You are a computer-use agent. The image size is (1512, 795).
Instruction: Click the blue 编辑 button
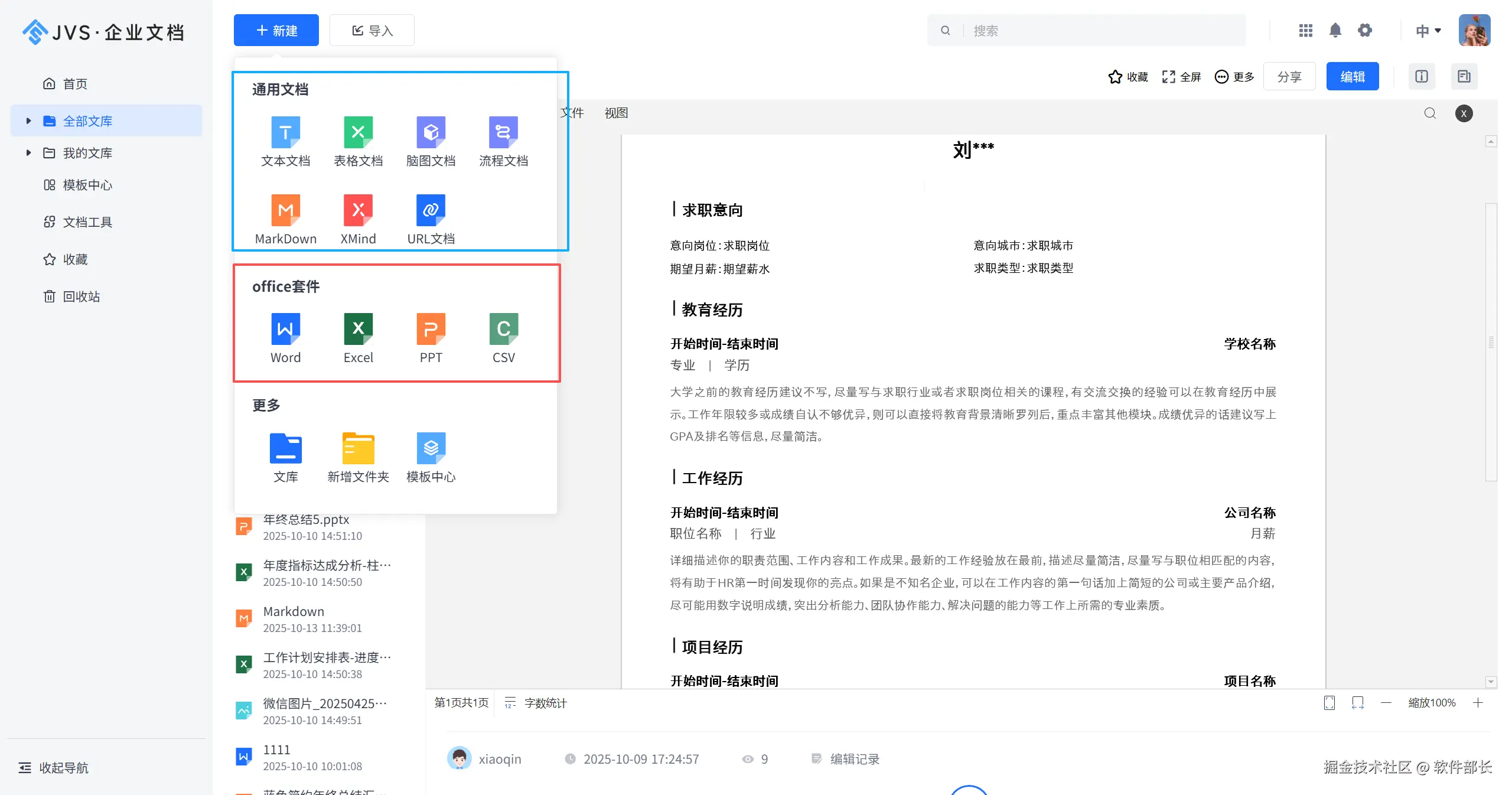1352,76
